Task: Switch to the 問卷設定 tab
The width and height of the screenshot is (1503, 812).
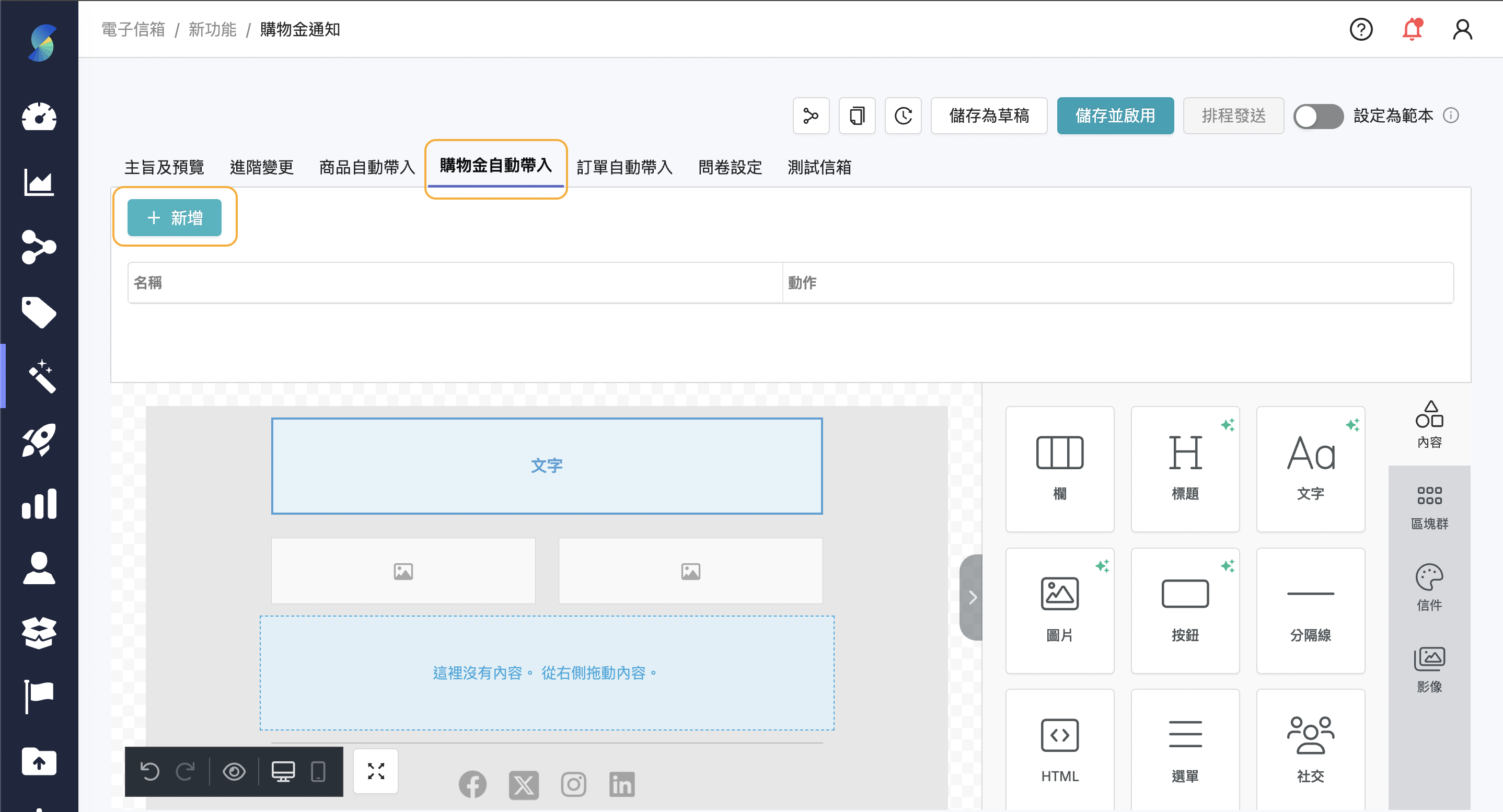Action: [x=730, y=167]
